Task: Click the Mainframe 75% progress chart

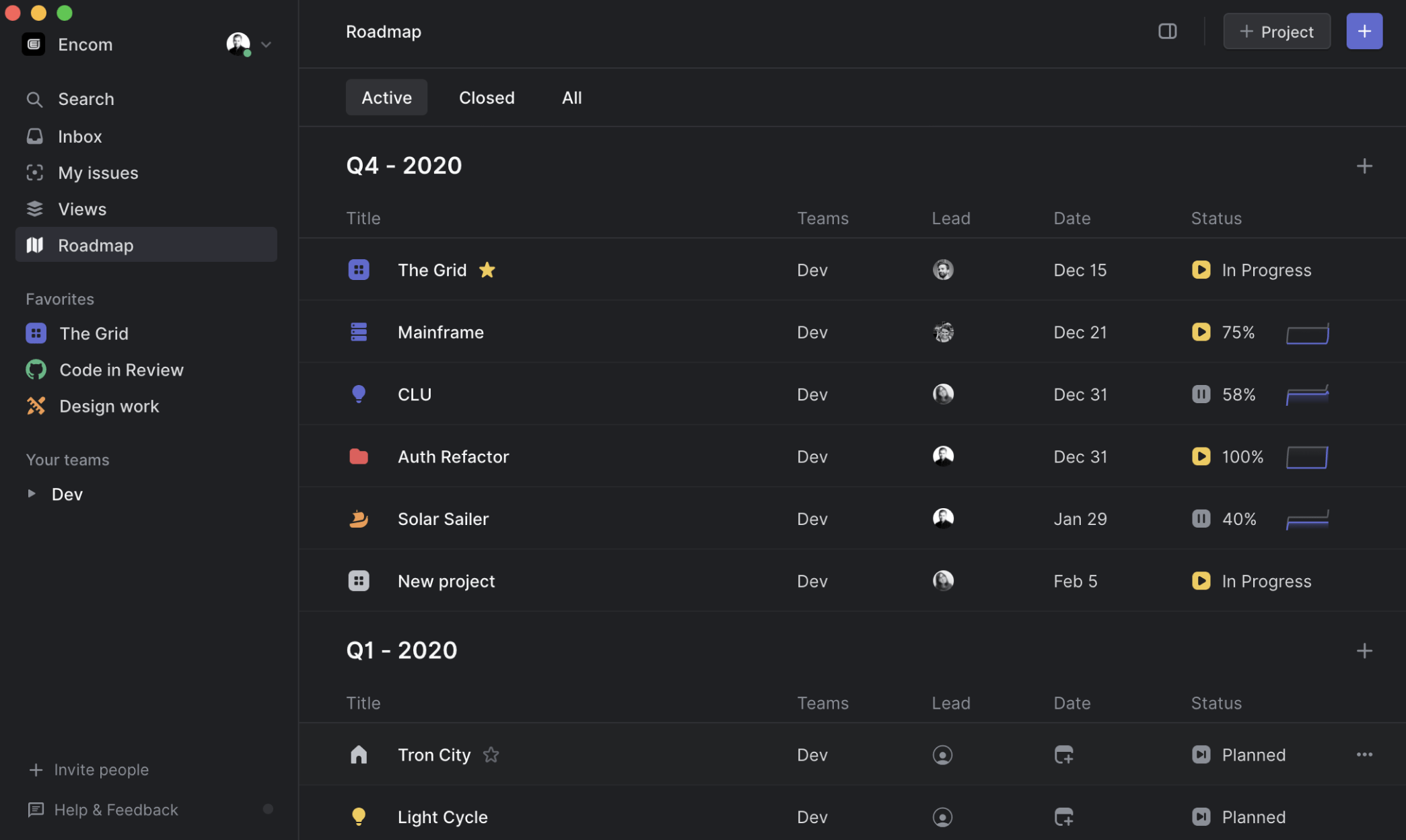Action: (1307, 332)
